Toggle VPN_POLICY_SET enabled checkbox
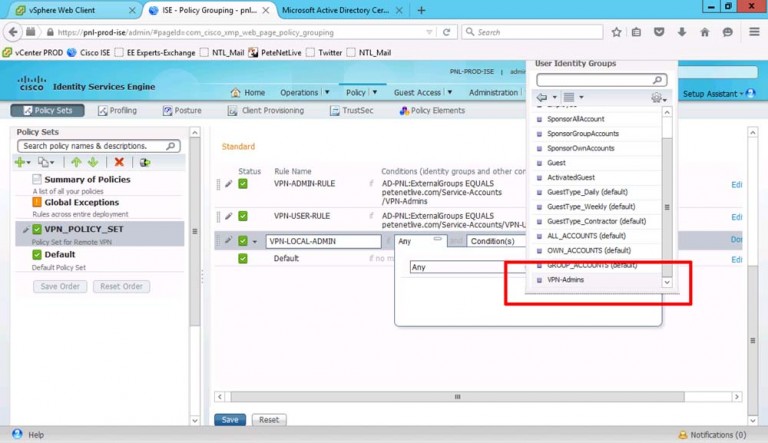 click(37, 229)
